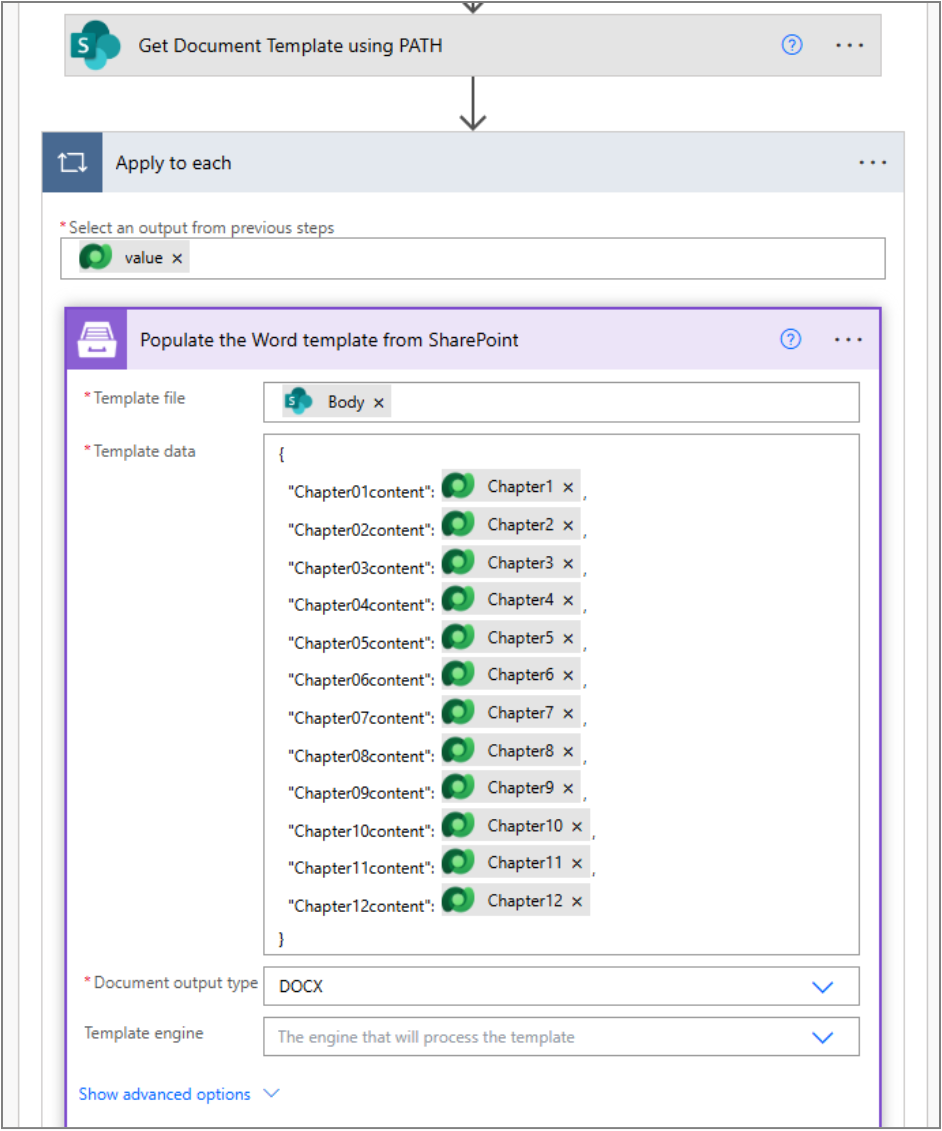
Task: Click the Dataverse icon of Chapter11 token
Action: point(458,862)
